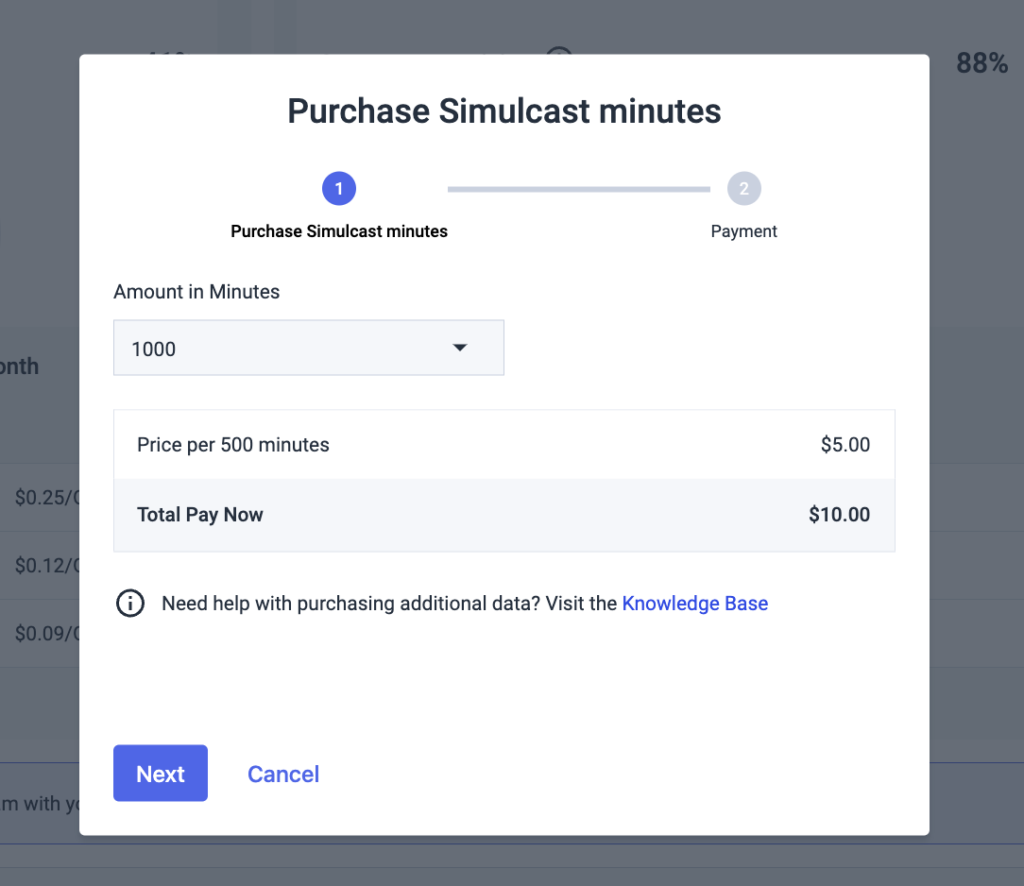The image size is (1024, 886).
Task: Click the progress bar between wizard steps
Action: (578, 188)
